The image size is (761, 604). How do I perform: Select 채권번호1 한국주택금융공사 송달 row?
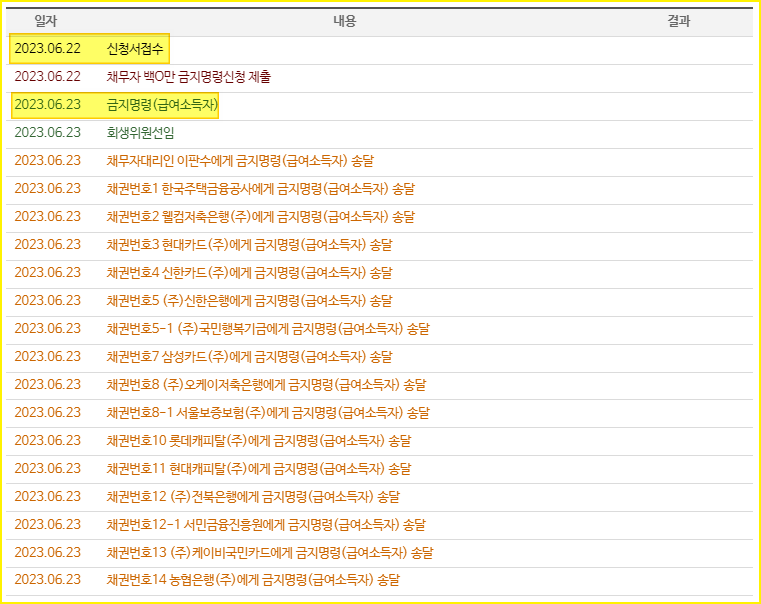(380, 189)
